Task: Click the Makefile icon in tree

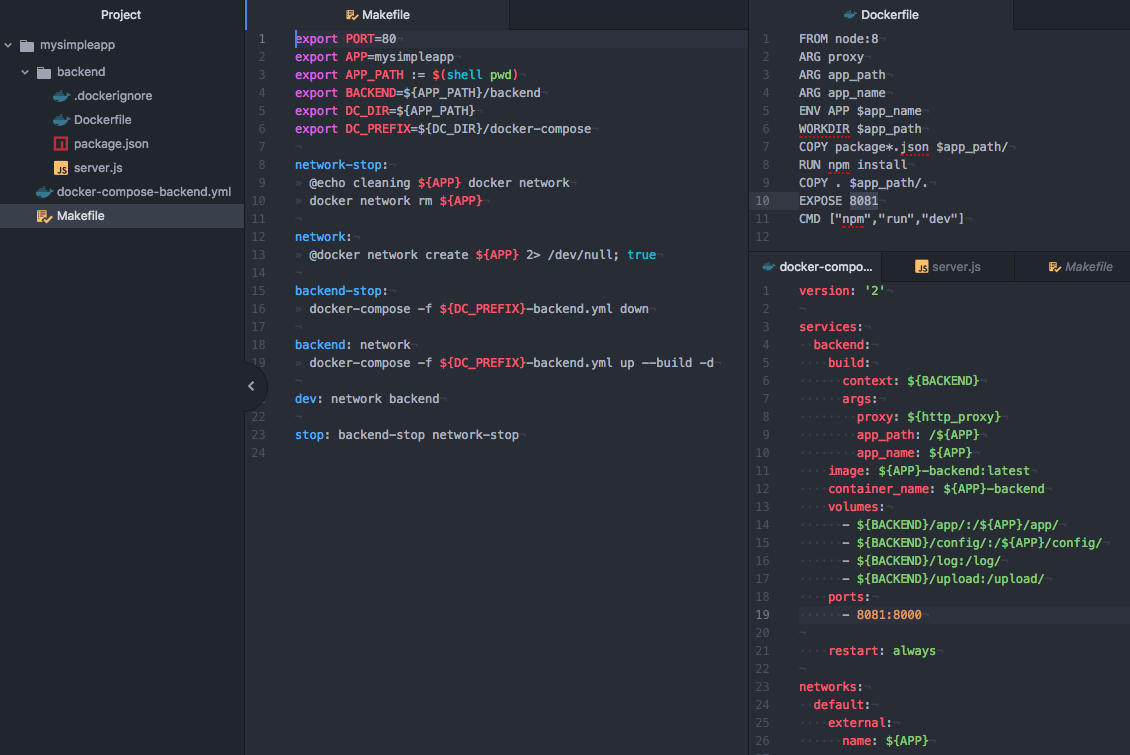Action: tap(44, 216)
